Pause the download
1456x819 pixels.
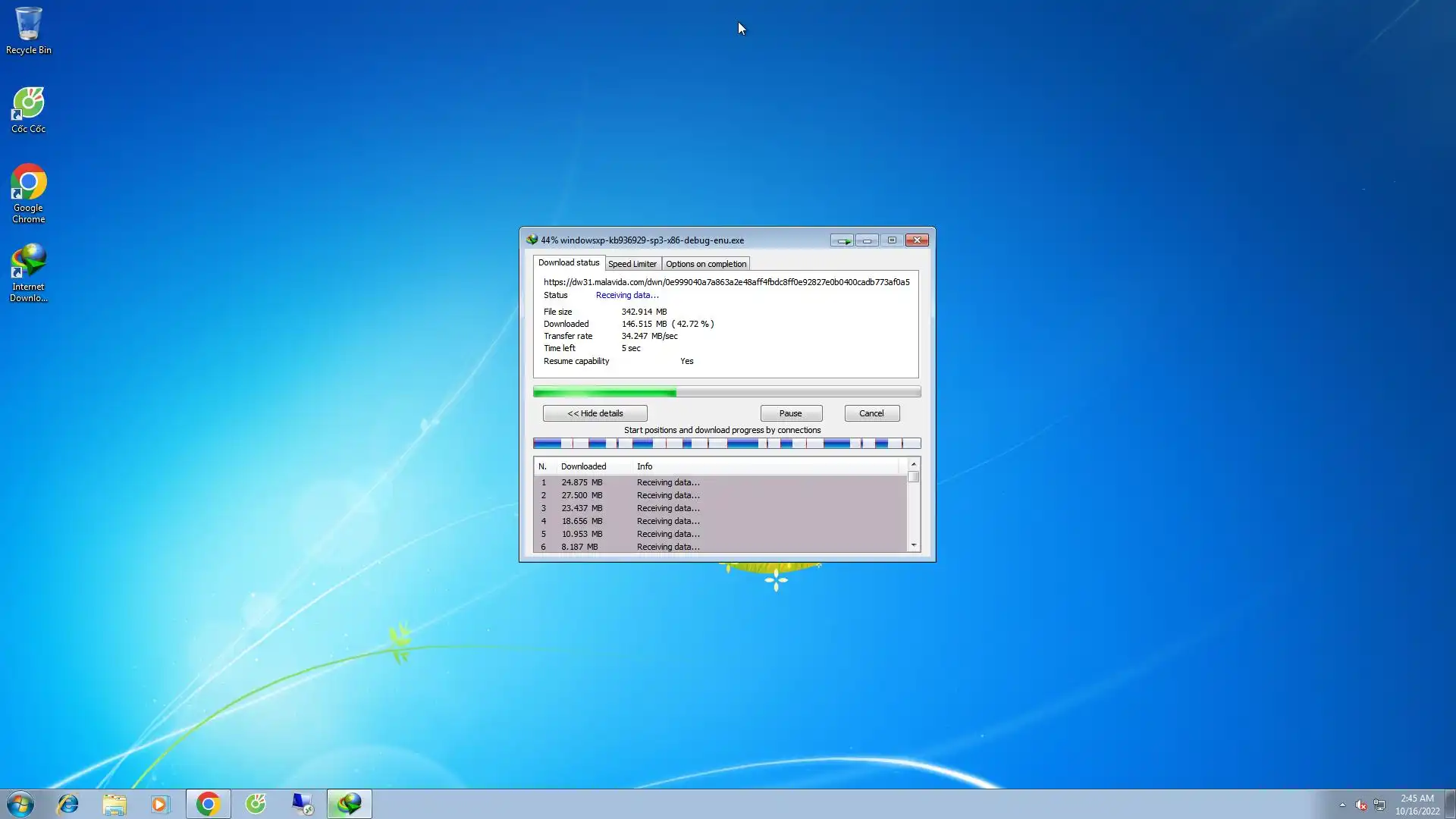790,413
